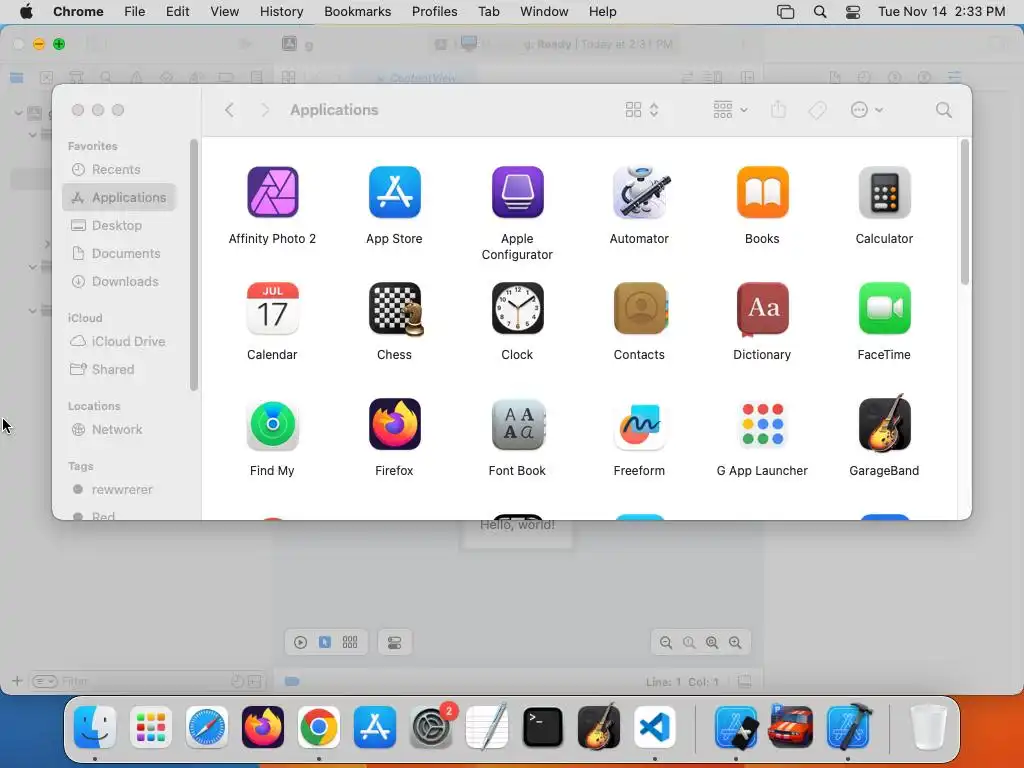This screenshot has height=768, width=1024.
Task: Open Affinity Photo 2 app icon
Action: pyautogui.click(x=272, y=192)
